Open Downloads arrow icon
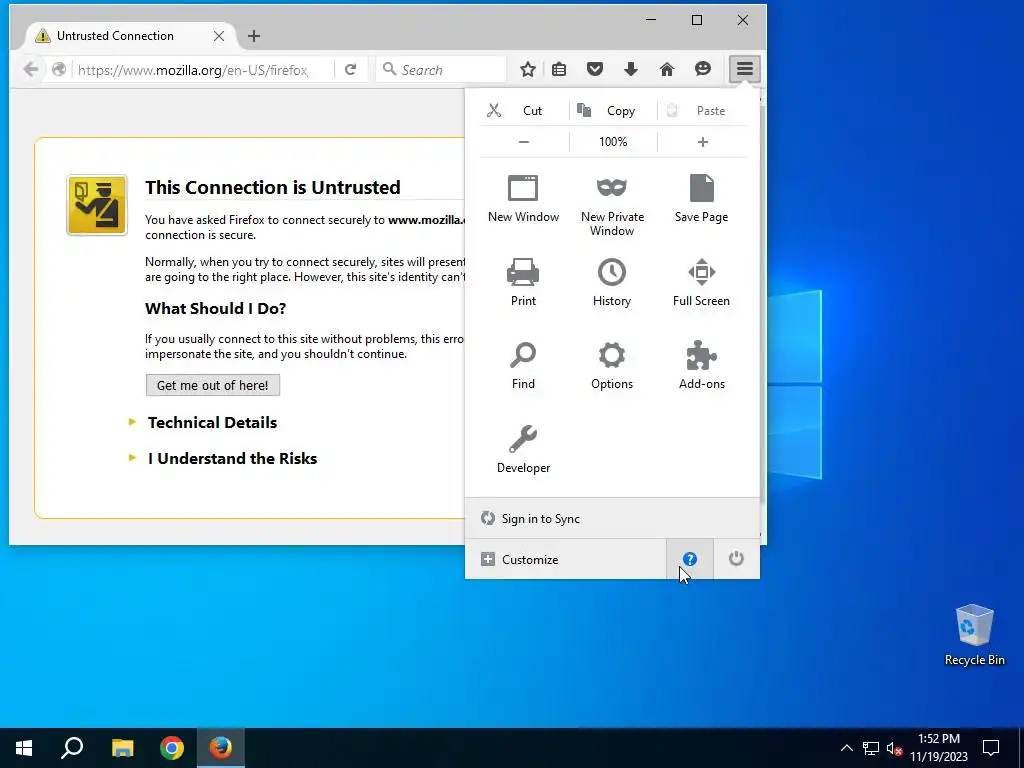This screenshot has height=768, width=1024. (x=631, y=69)
